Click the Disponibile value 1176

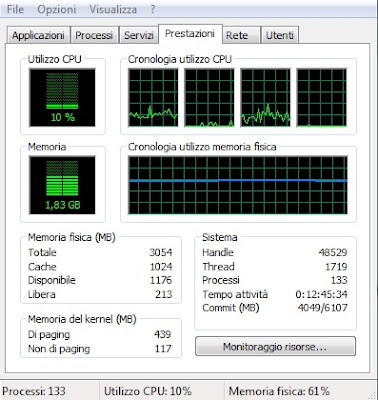pos(161,280)
